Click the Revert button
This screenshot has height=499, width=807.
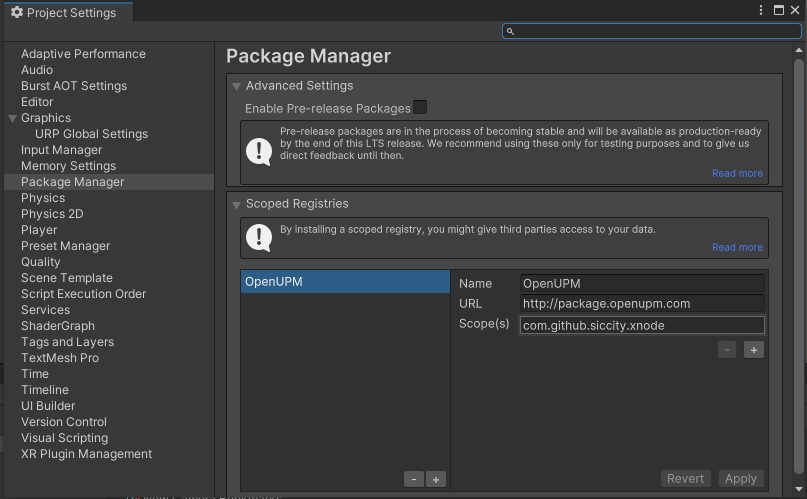click(x=685, y=479)
